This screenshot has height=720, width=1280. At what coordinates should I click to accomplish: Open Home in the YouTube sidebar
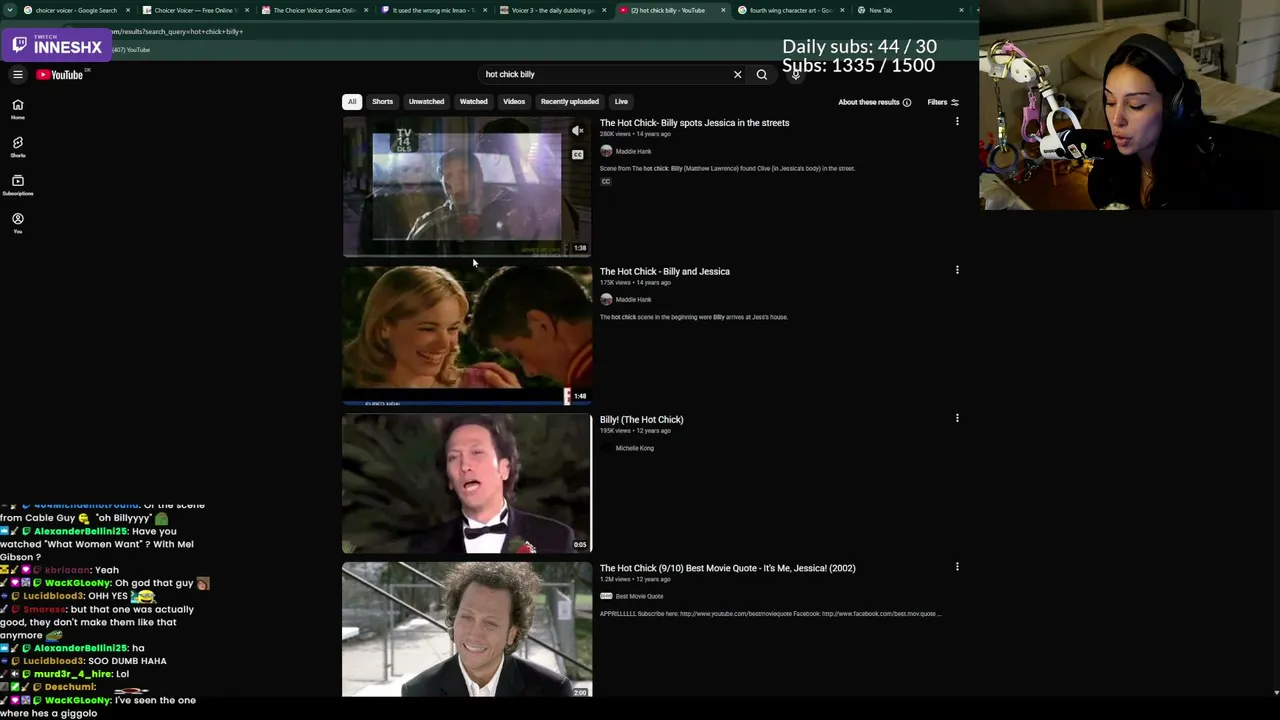18,109
